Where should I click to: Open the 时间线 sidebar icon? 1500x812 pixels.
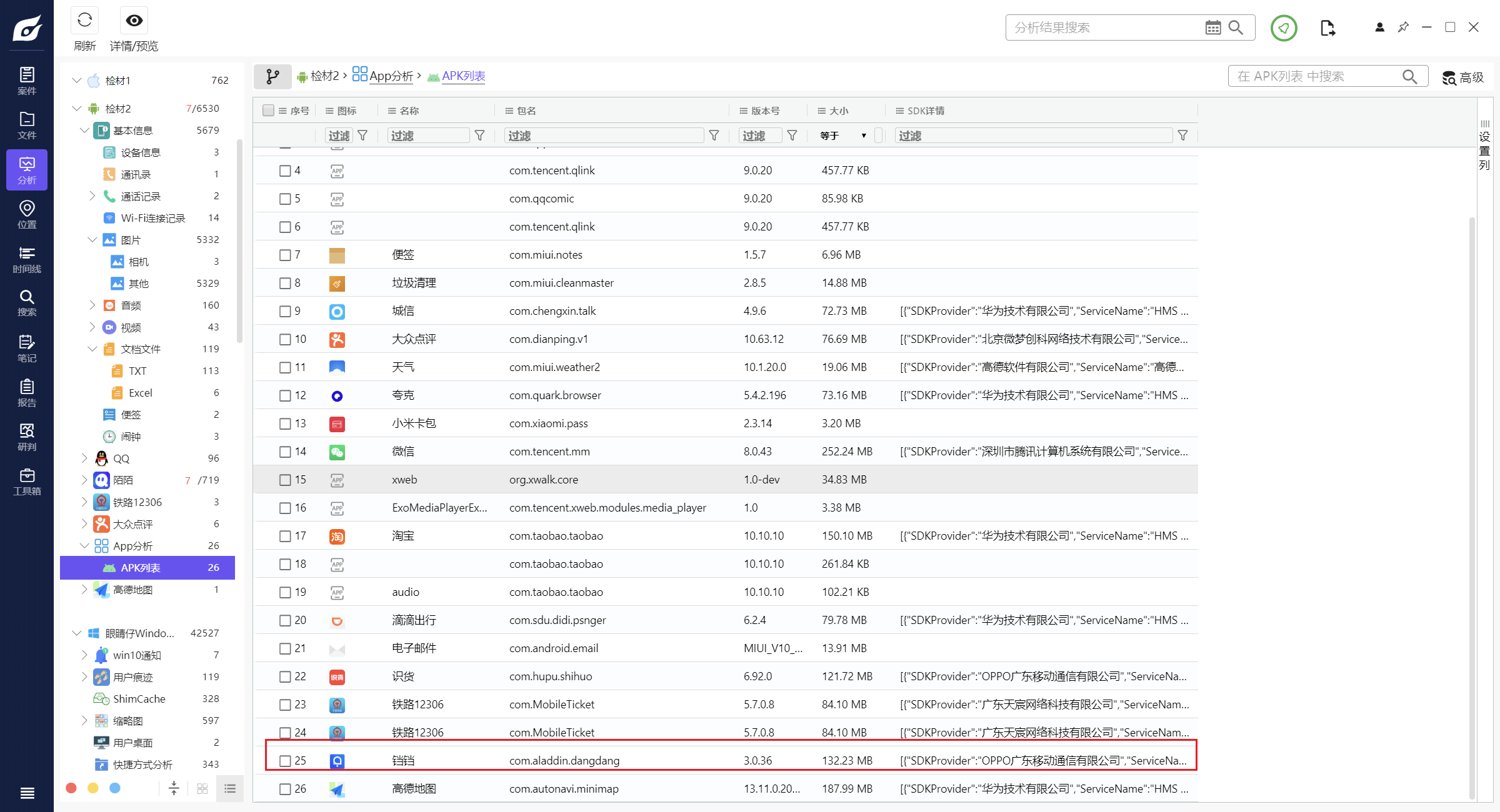27,259
